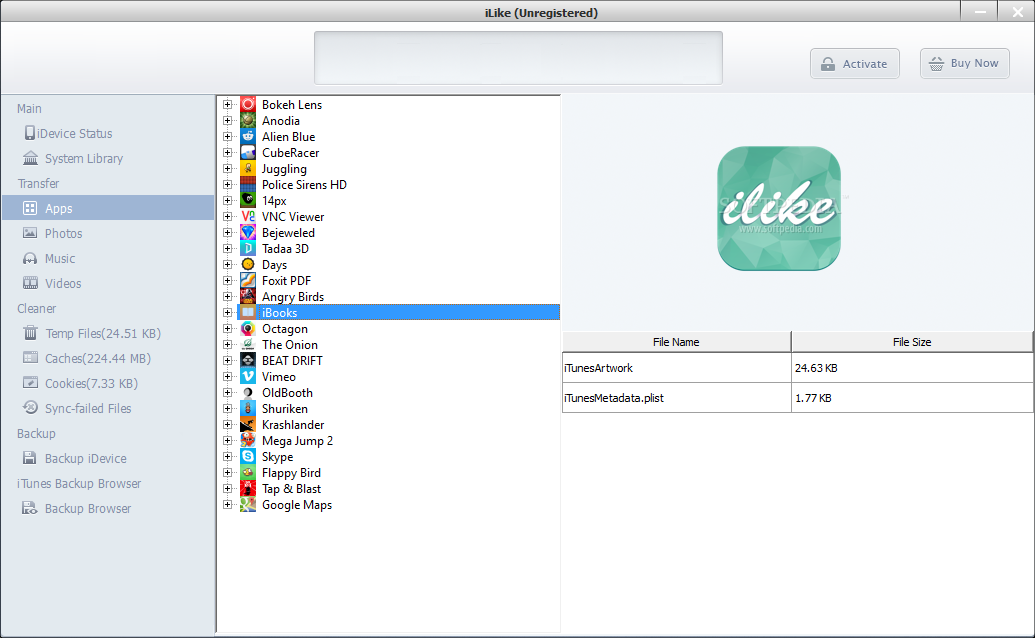The image size is (1035, 638).
Task: Click the CubeRacer app icon
Action: pos(248,152)
